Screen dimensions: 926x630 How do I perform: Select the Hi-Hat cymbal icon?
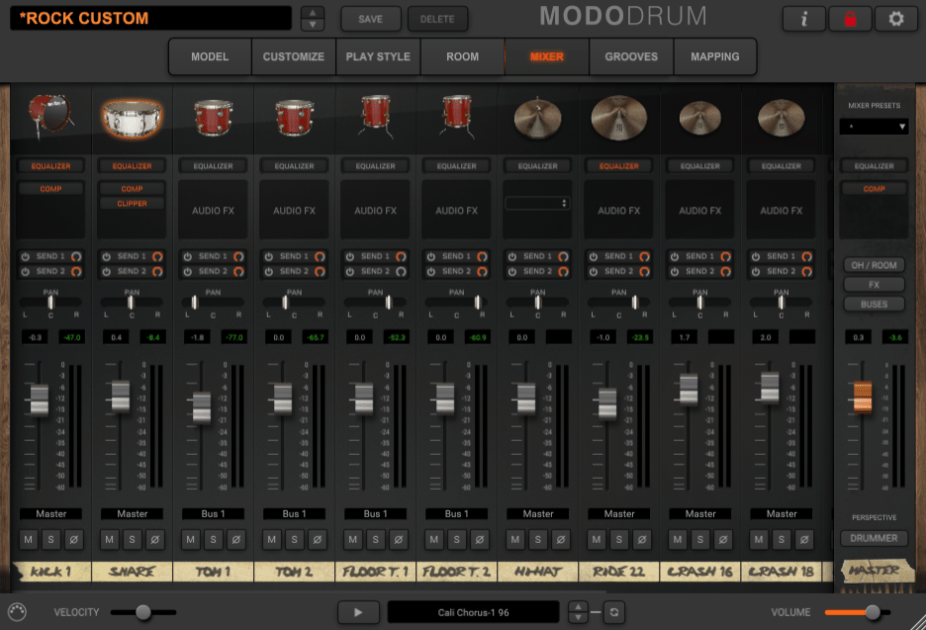click(x=537, y=117)
